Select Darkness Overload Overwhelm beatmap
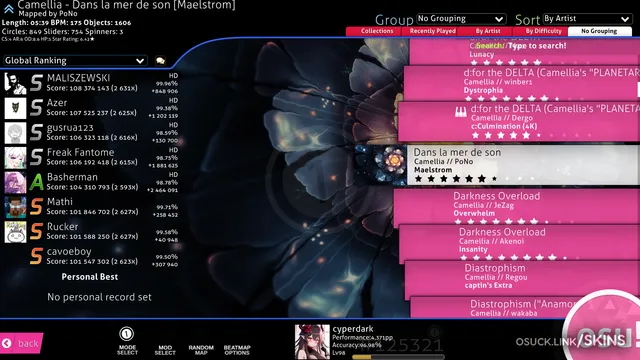The height and width of the screenshot is (360, 640). point(517,207)
